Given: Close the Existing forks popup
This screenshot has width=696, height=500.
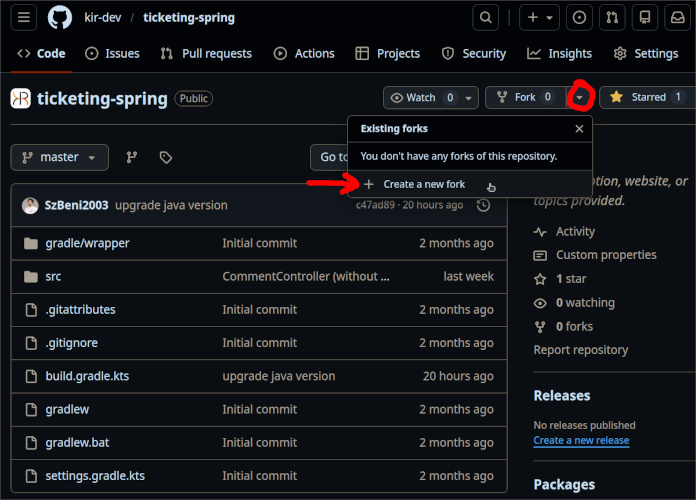Looking at the screenshot, I should pyautogui.click(x=579, y=129).
